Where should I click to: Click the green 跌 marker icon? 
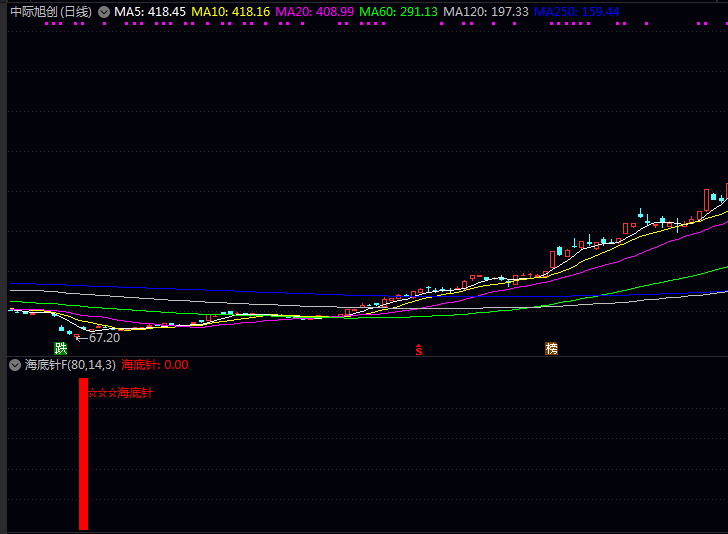(61, 348)
